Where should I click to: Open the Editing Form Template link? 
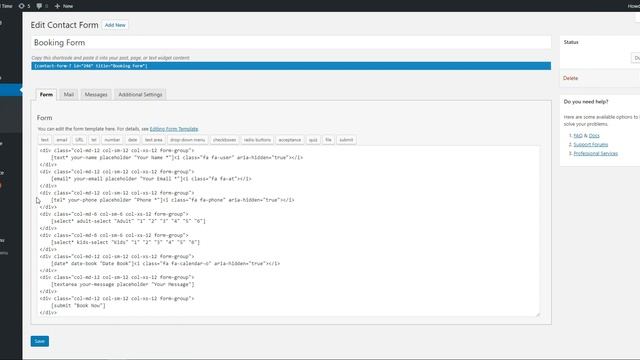(174, 129)
